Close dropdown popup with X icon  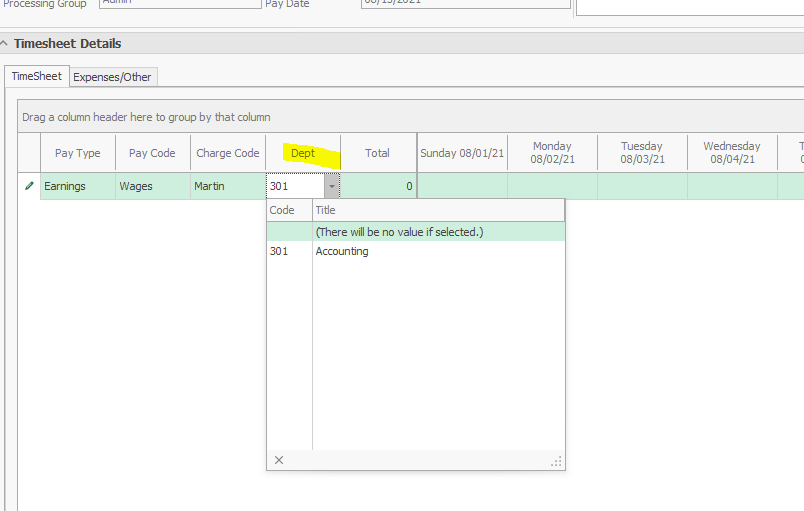click(279, 460)
